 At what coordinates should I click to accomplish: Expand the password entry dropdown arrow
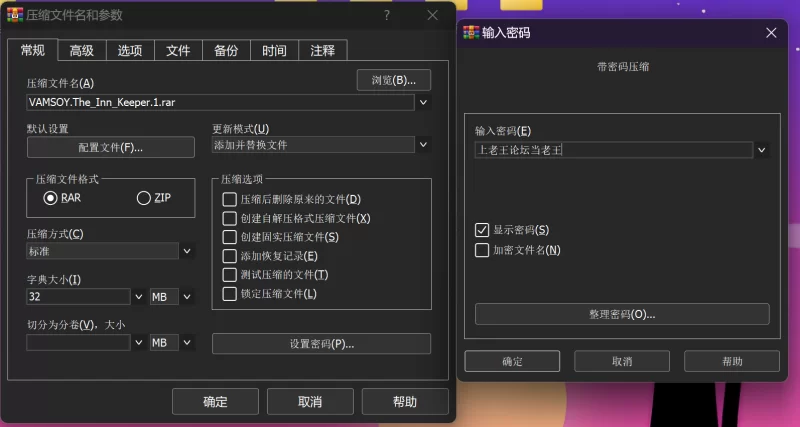(x=761, y=150)
